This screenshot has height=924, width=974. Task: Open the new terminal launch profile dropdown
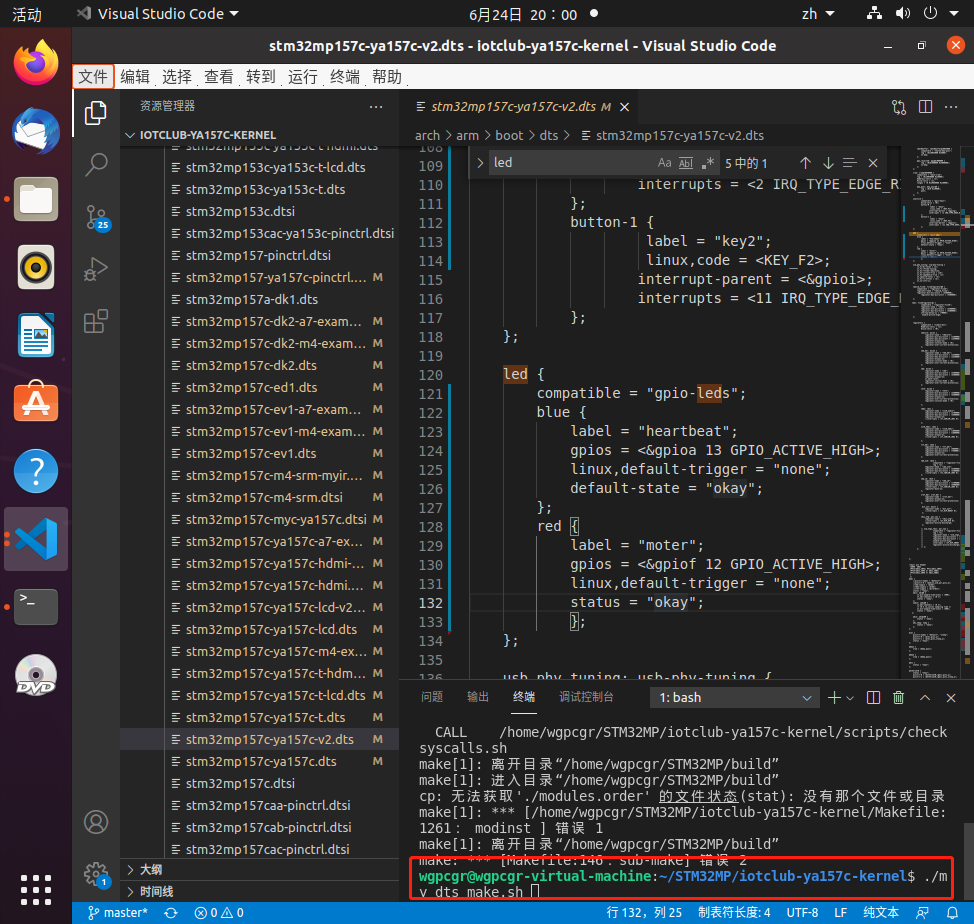(x=850, y=698)
